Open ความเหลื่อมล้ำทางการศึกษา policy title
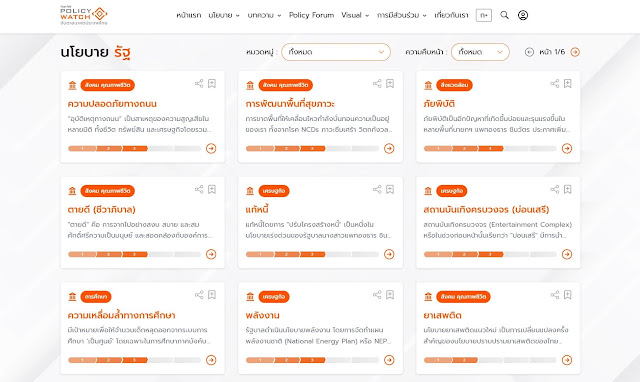Image resolution: width=640 pixels, height=382 pixels. point(121,315)
